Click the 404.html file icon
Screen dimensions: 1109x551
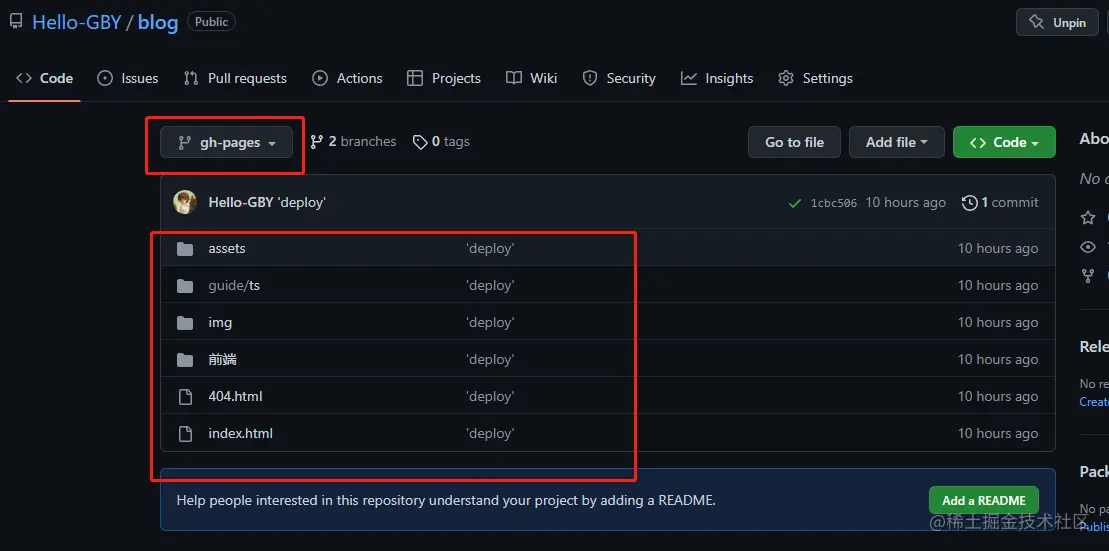pos(185,397)
